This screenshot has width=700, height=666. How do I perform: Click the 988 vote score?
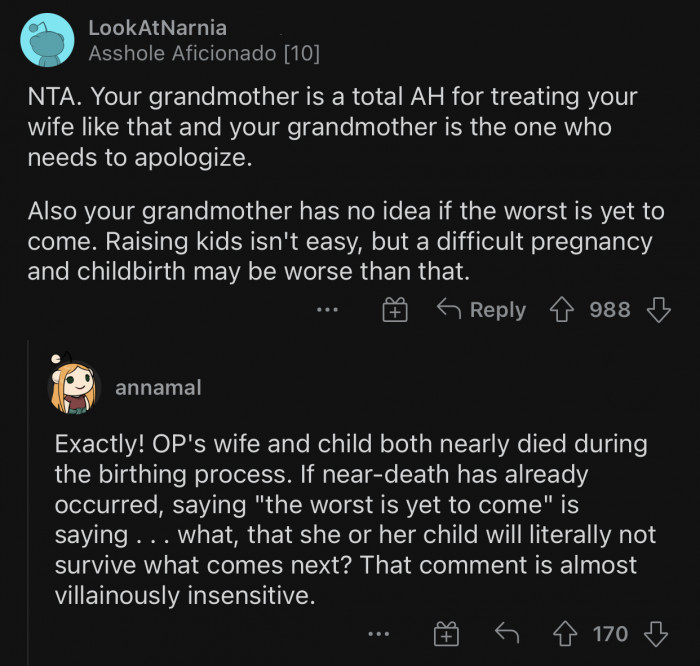[x=609, y=310]
